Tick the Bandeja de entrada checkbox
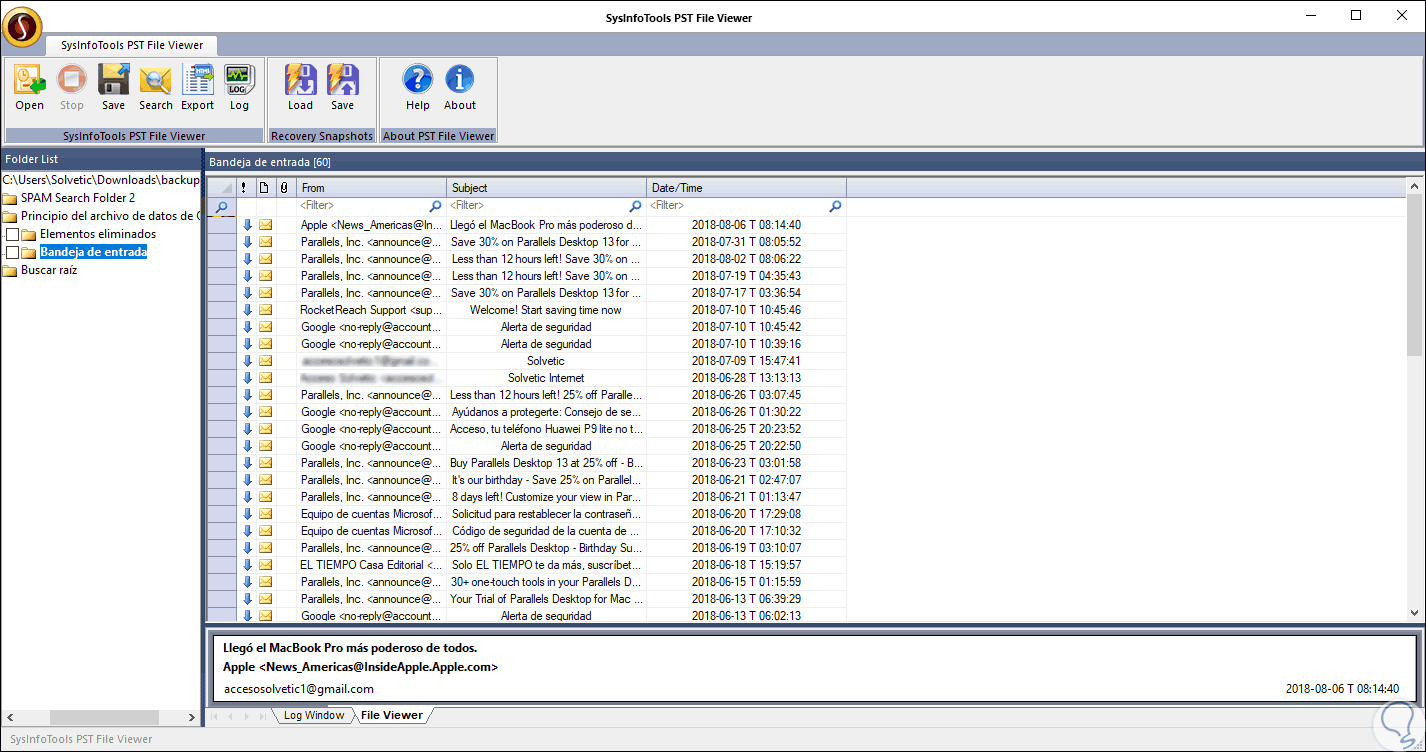 coord(13,252)
